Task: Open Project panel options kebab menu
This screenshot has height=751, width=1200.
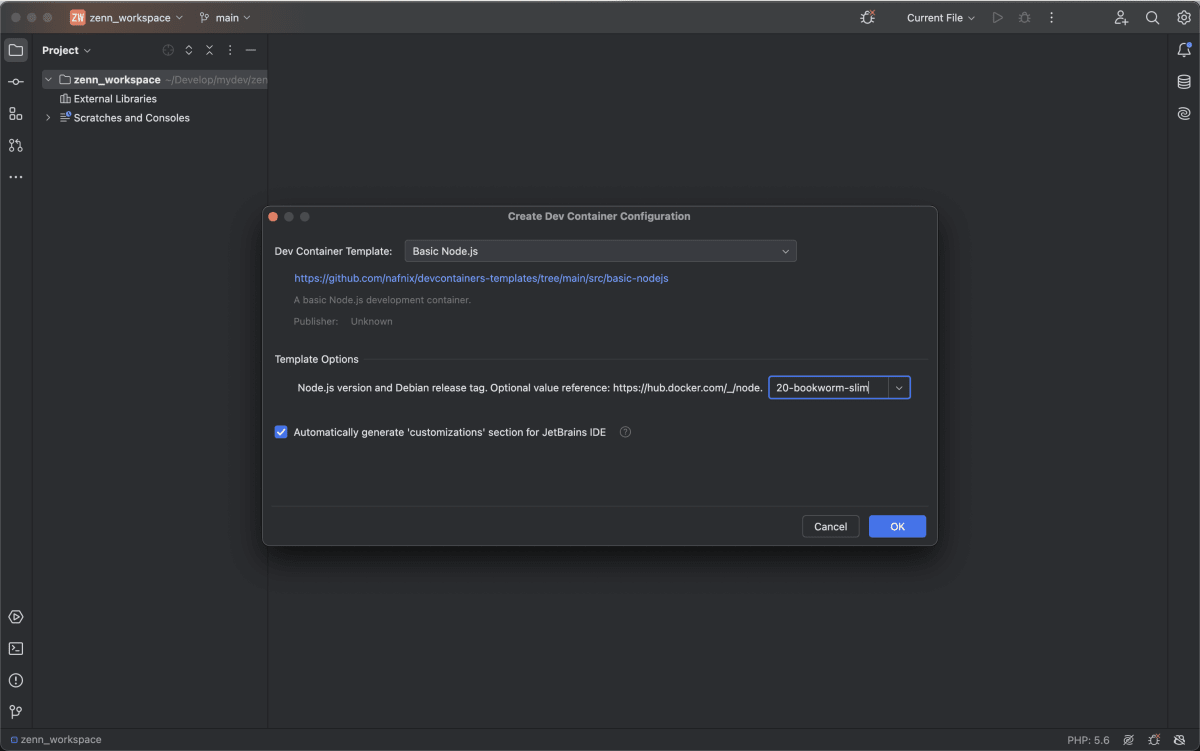Action: pyautogui.click(x=230, y=50)
